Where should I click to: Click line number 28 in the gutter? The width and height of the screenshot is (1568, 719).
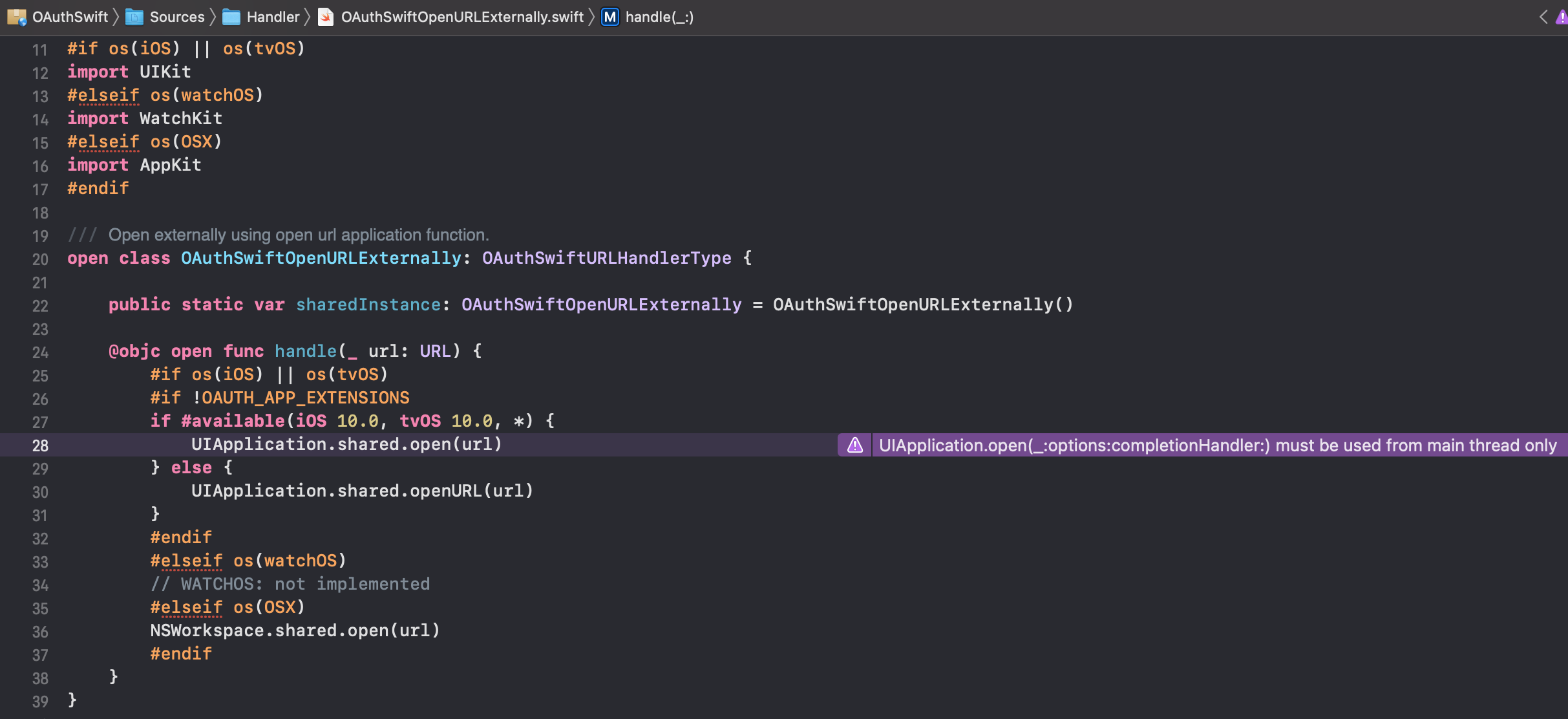point(40,445)
